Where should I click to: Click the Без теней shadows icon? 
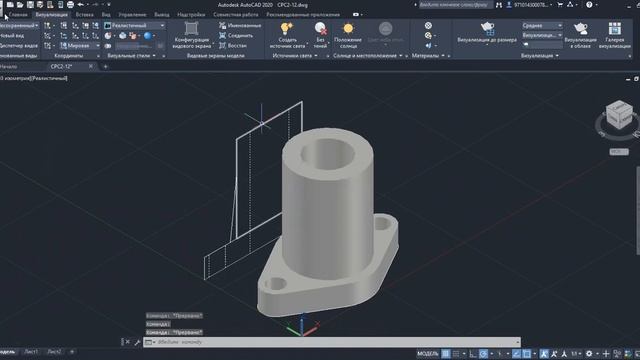(320, 29)
